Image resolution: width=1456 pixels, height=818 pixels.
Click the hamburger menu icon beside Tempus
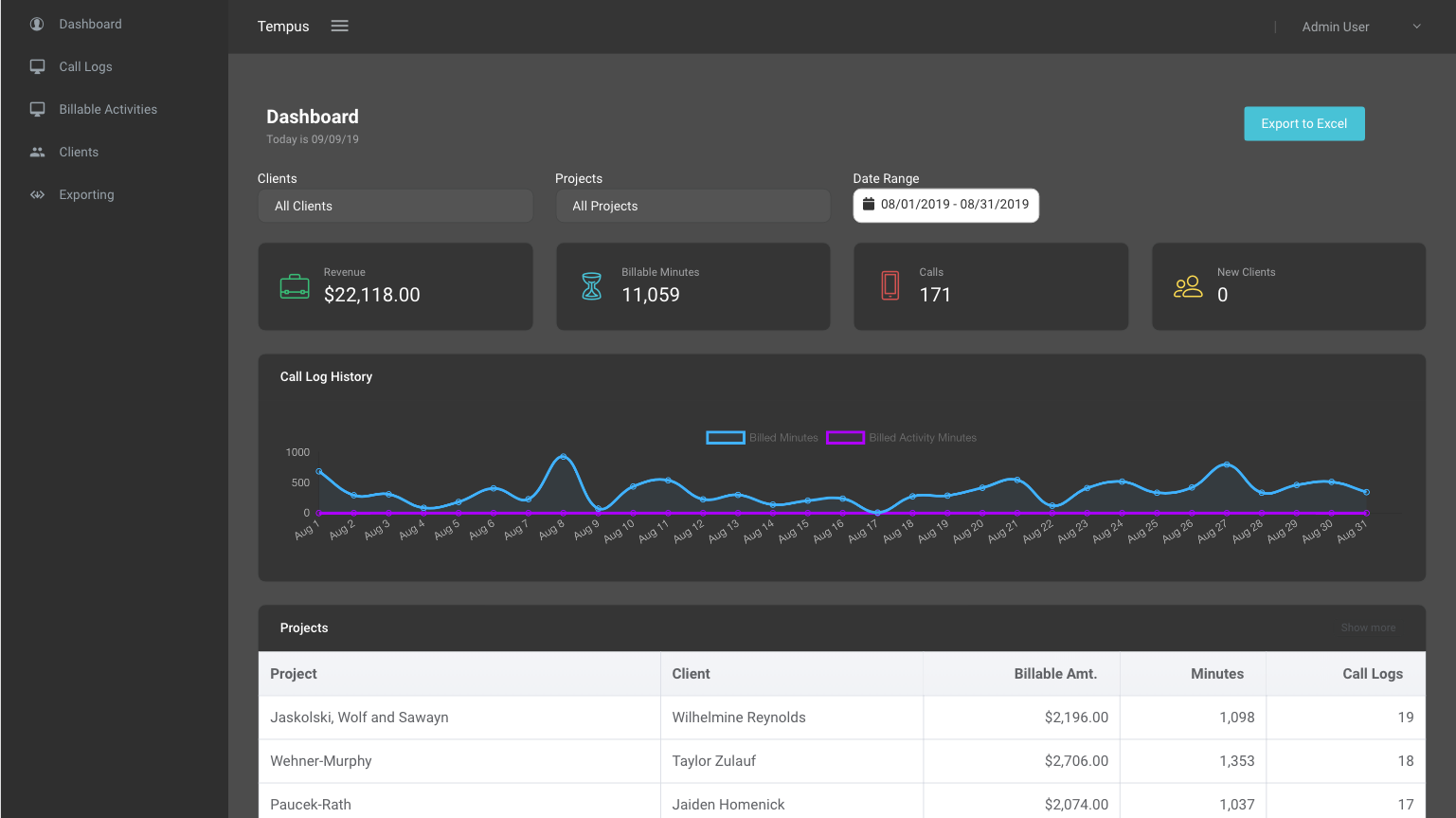339,27
